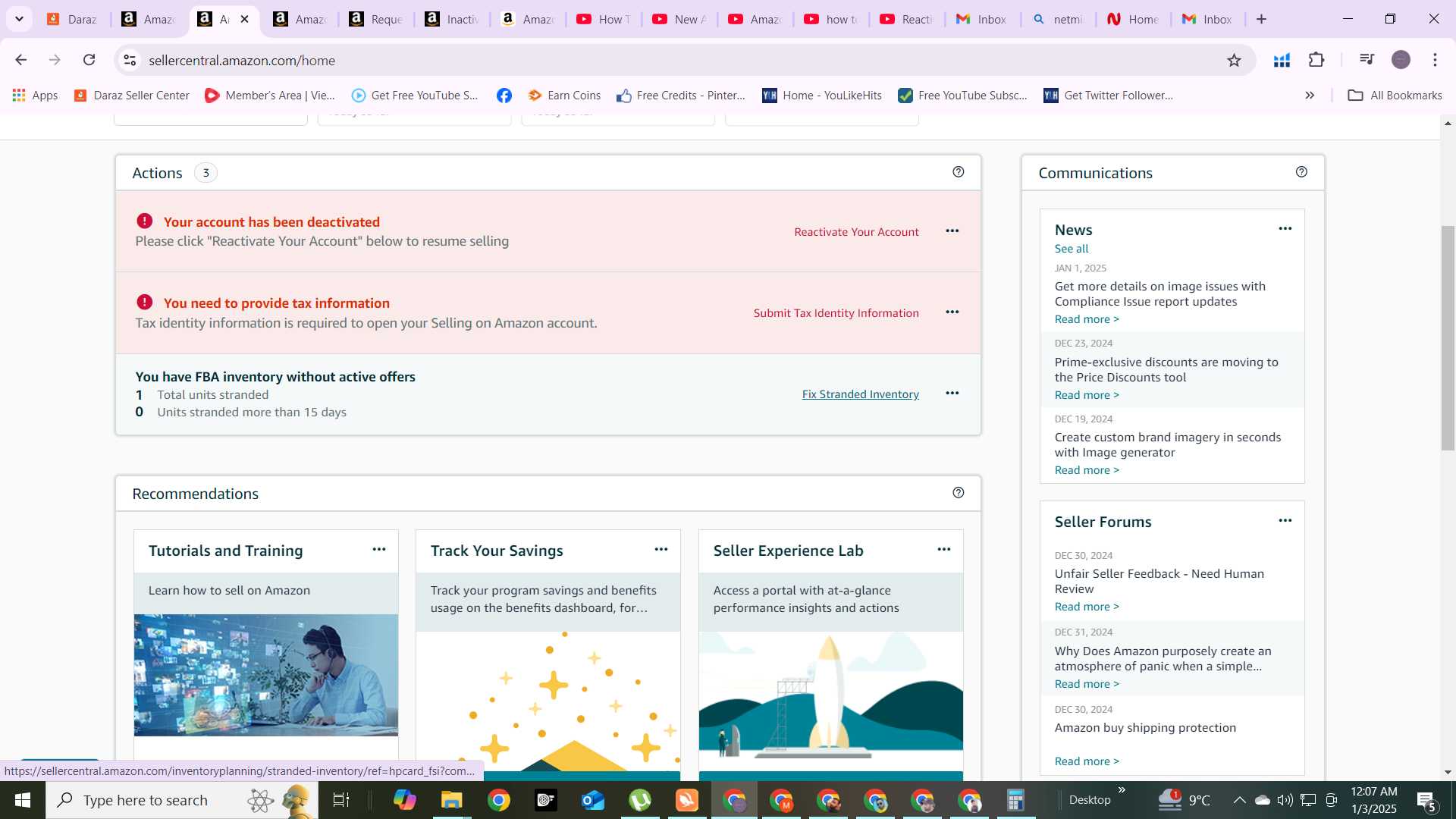This screenshot has width=1456, height=819.
Task: Open Chrome profile avatar
Action: point(1401,60)
